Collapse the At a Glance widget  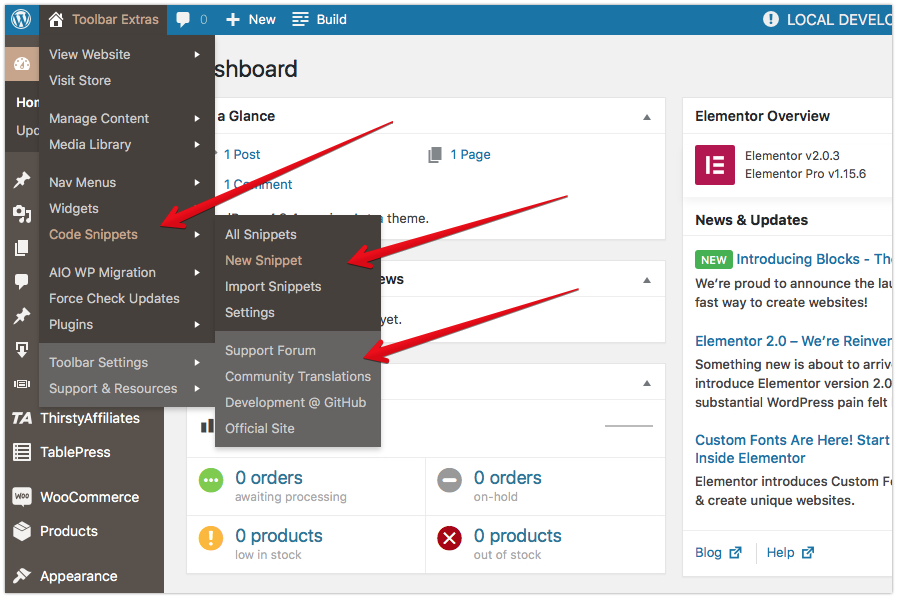click(x=647, y=117)
